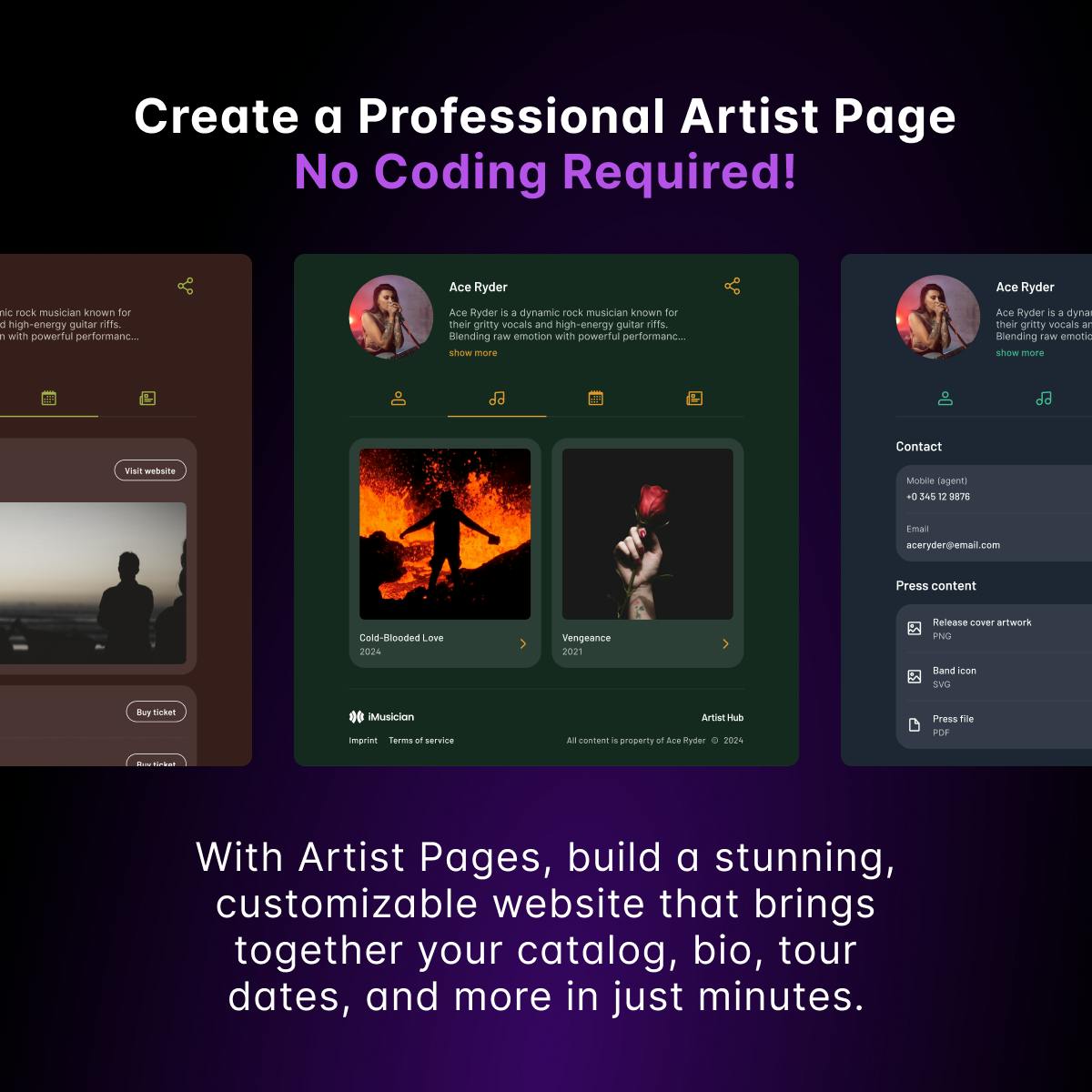This screenshot has width=1092, height=1092.
Task: Click the Press content section heading
Action: click(x=935, y=586)
